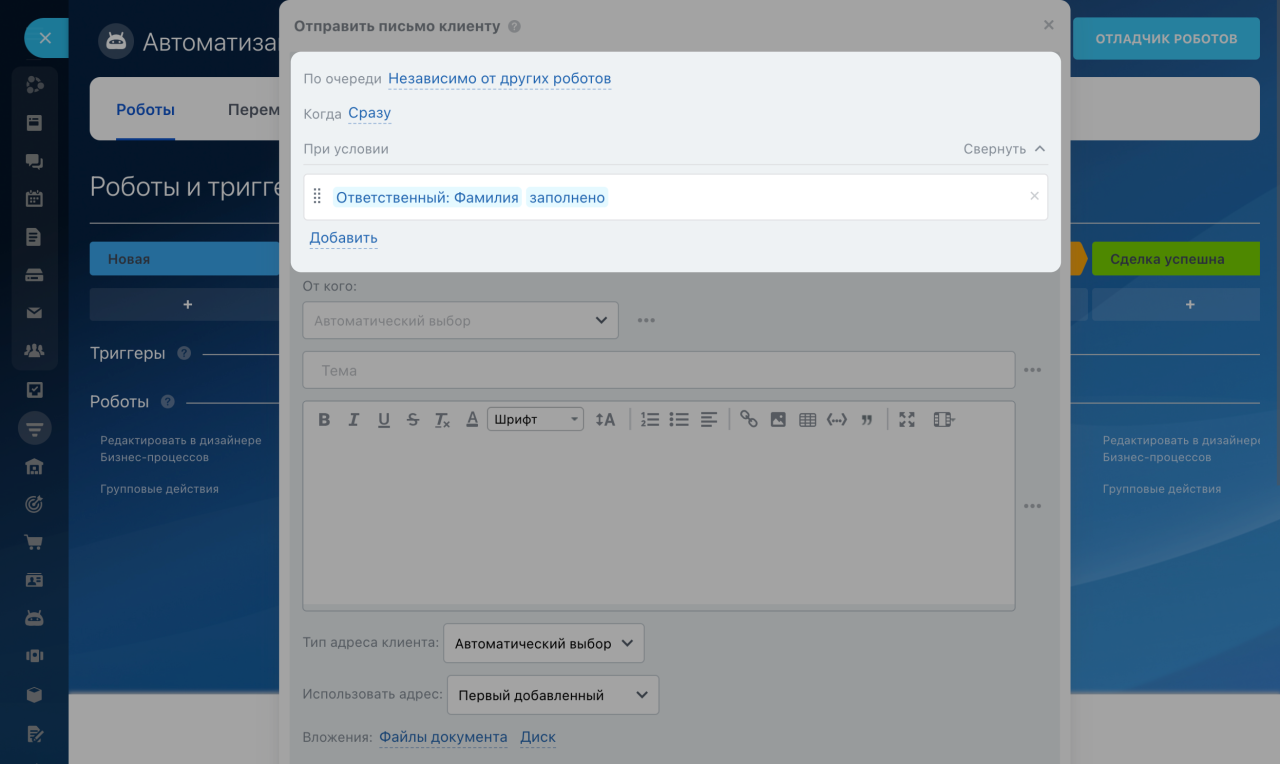Open the 'От кого' sender dropdown
Viewport: 1280px width, 764px height.
pos(460,320)
